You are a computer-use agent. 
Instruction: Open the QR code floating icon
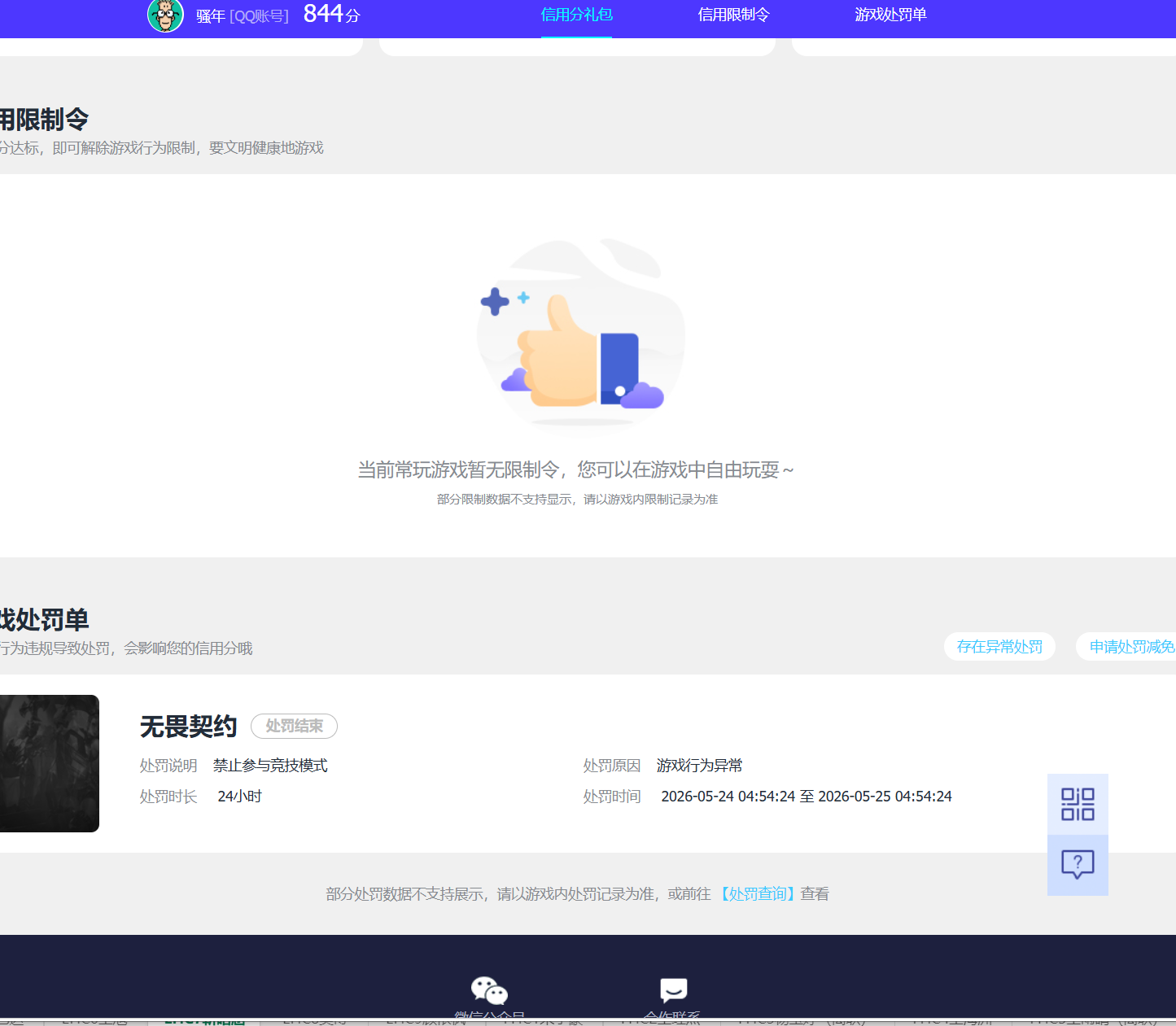point(1078,804)
